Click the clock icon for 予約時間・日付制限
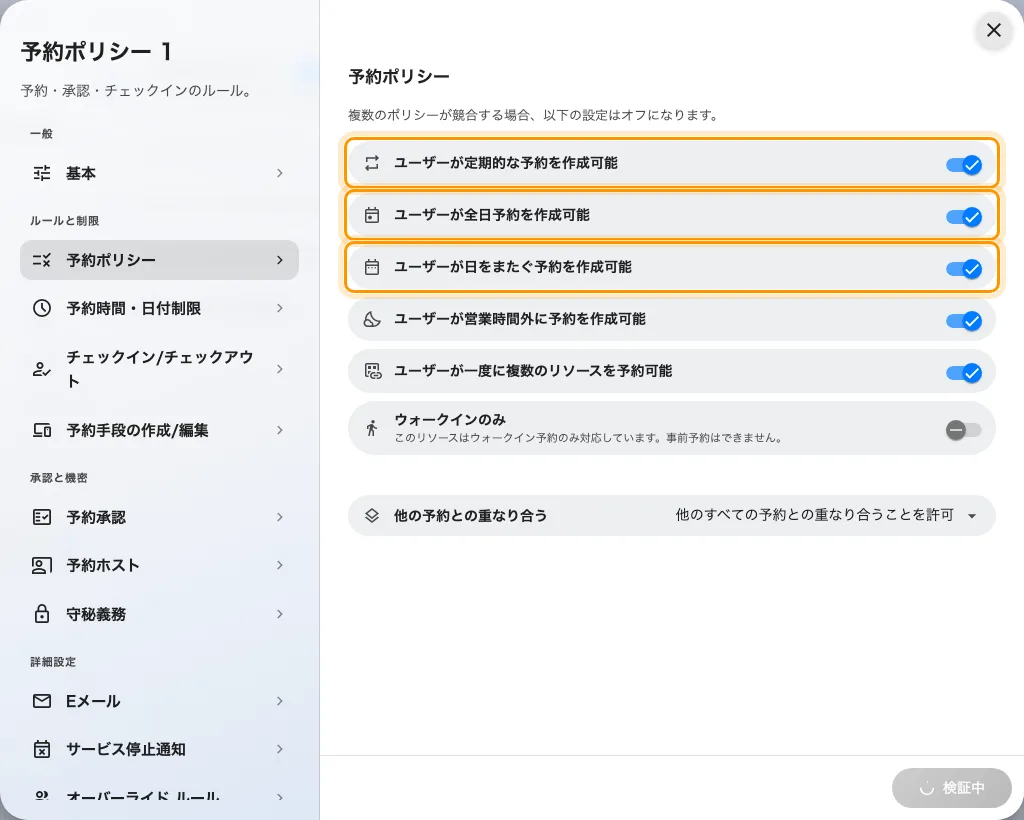1024x820 pixels. coord(42,308)
